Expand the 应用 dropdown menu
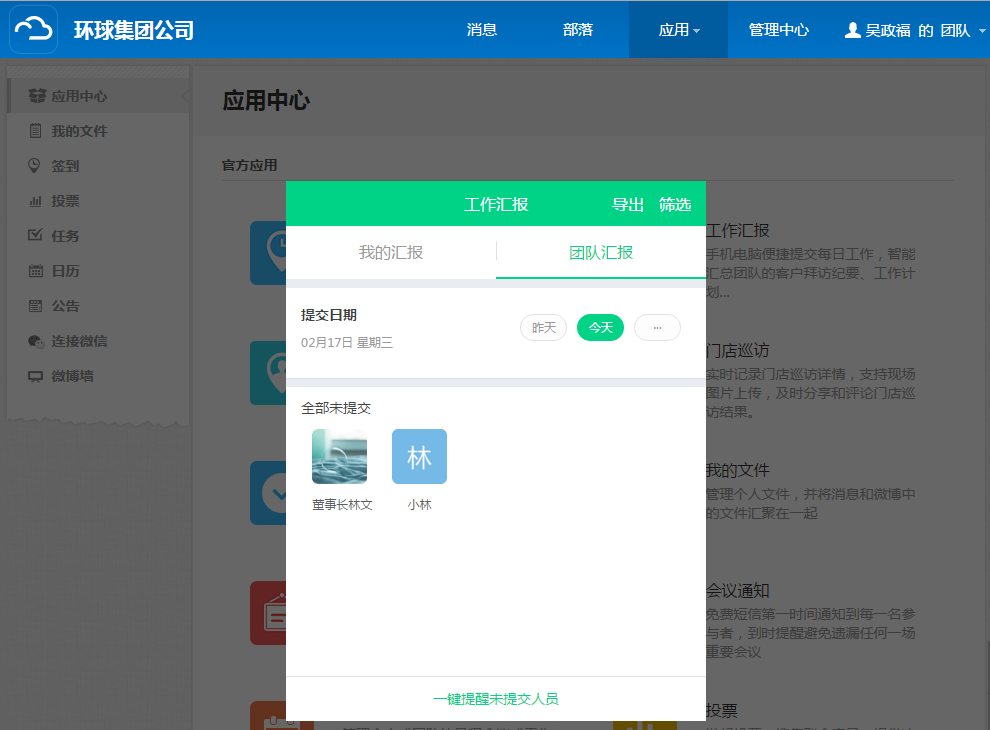The image size is (990, 730). 678,30
